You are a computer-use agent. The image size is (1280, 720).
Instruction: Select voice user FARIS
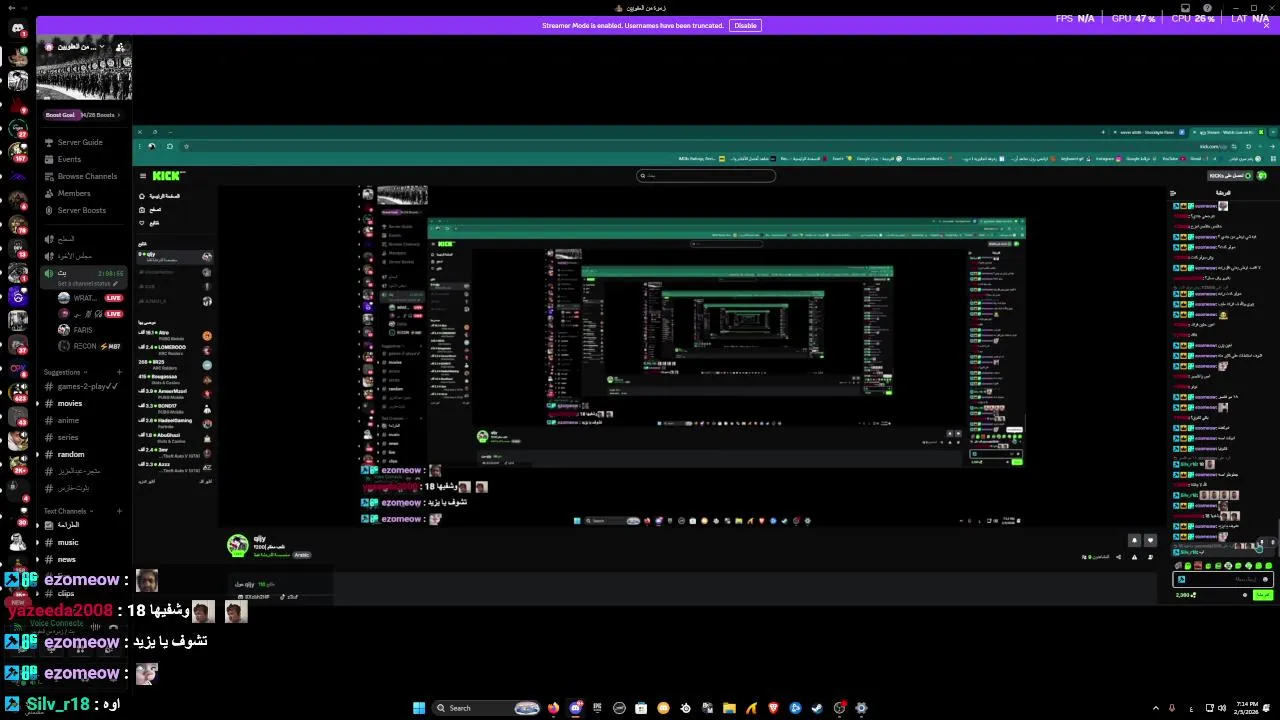(x=83, y=329)
